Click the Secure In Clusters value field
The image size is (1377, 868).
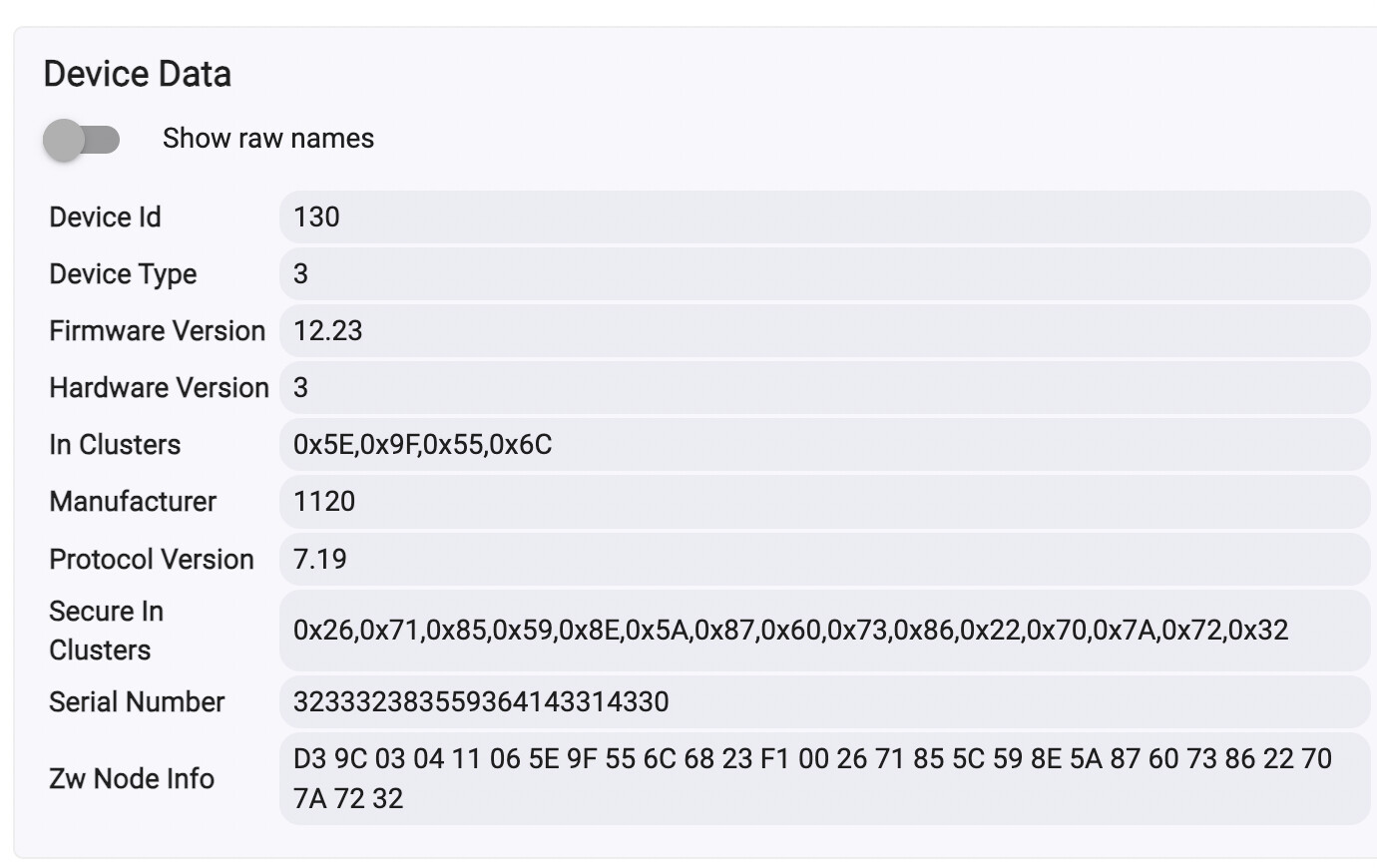click(824, 630)
